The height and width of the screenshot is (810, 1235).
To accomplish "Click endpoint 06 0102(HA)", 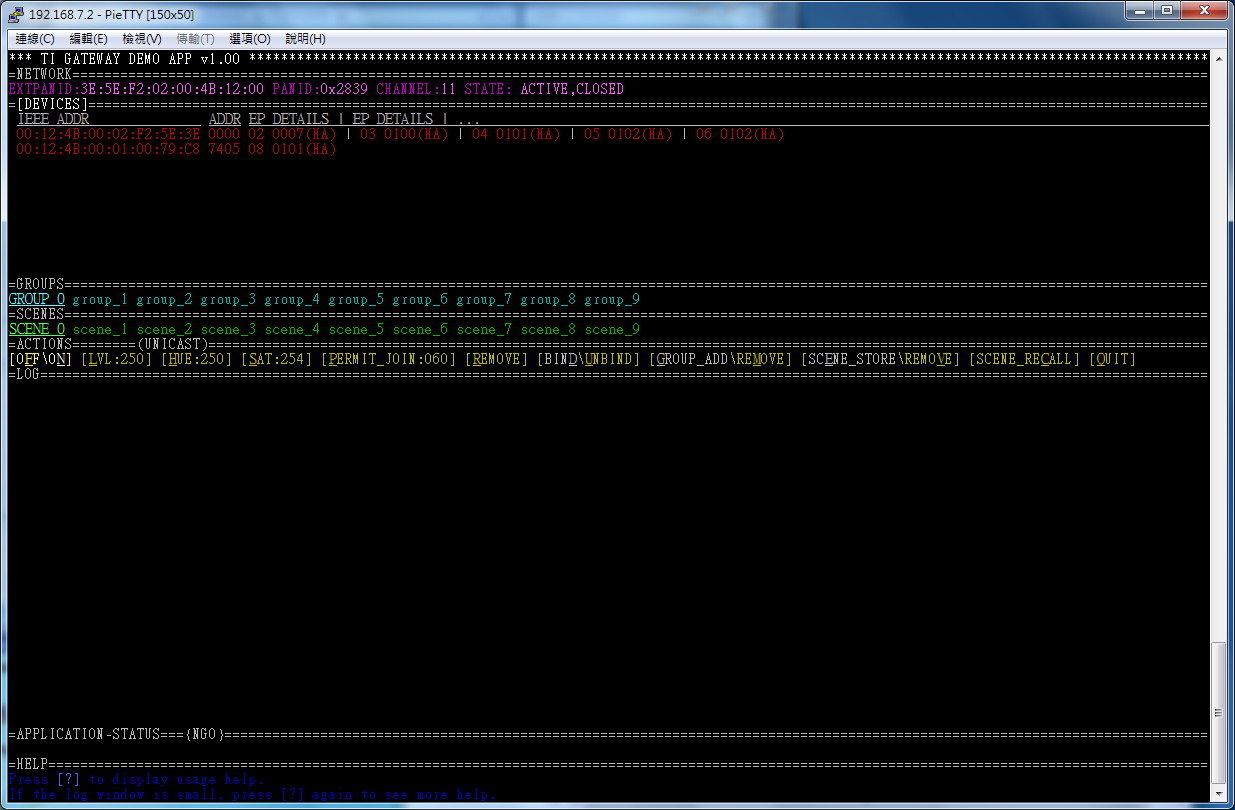I will (x=740, y=134).
